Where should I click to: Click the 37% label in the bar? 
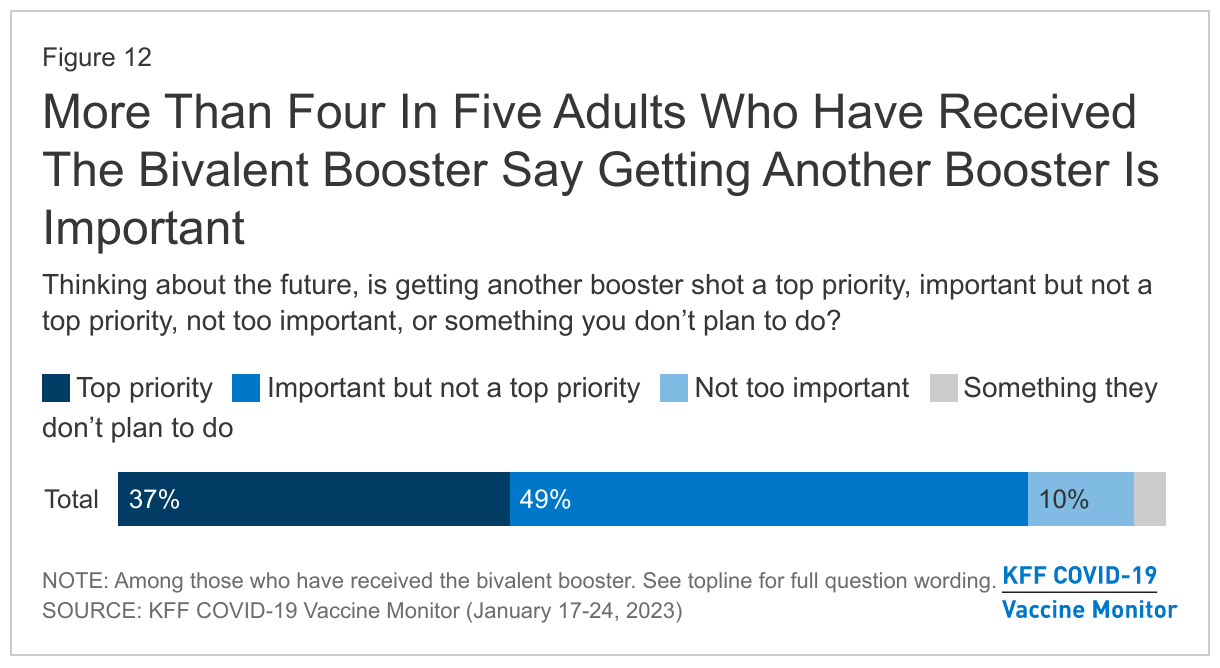(154, 499)
